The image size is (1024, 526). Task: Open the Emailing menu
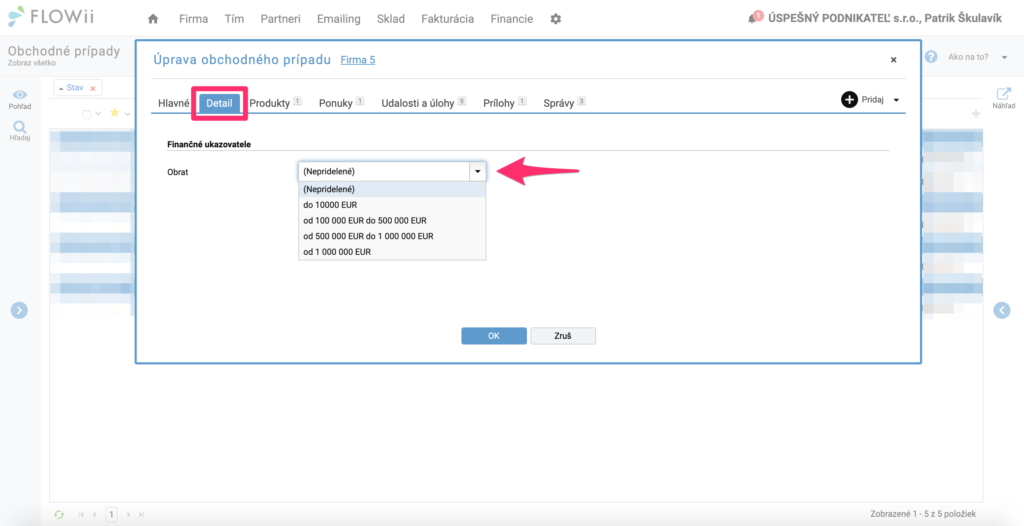click(338, 19)
